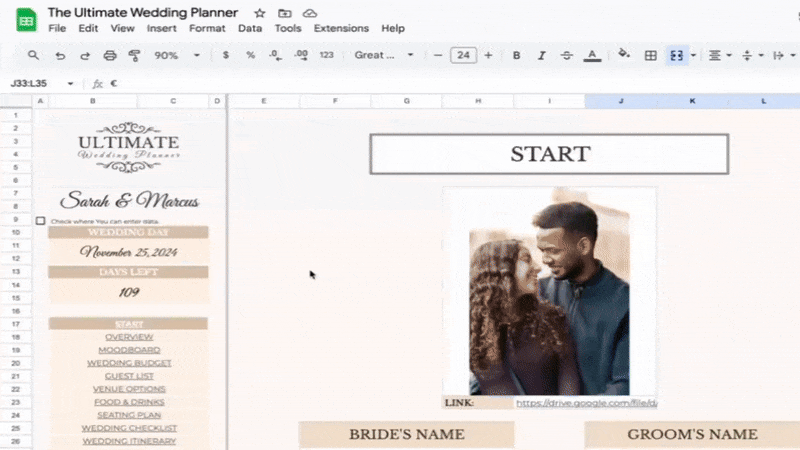Click the font size field showing 24
The width and height of the screenshot is (800, 450).
click(x=463, y=56)
